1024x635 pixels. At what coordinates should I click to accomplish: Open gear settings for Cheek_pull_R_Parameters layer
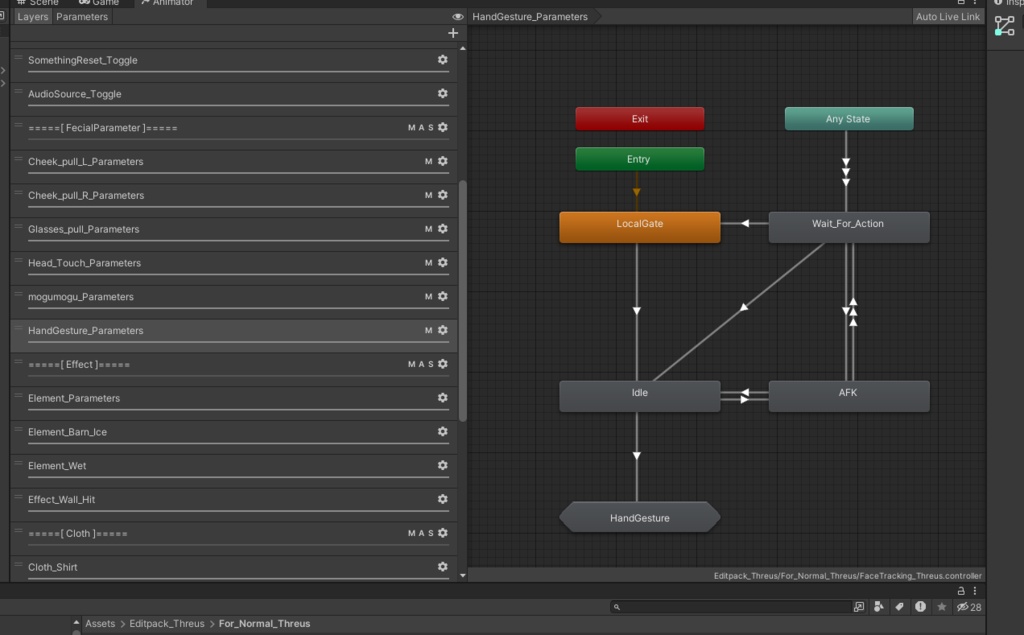[443, 195]
